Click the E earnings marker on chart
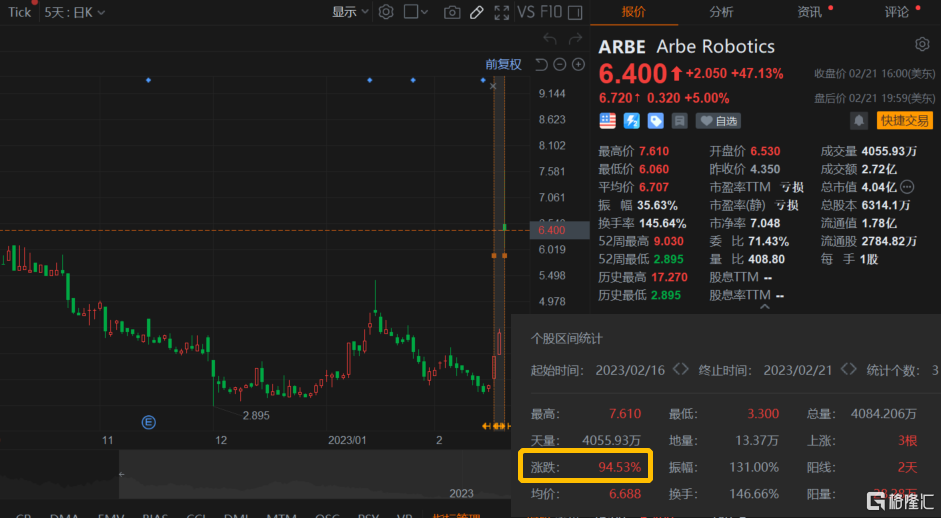 click(149, 423)
